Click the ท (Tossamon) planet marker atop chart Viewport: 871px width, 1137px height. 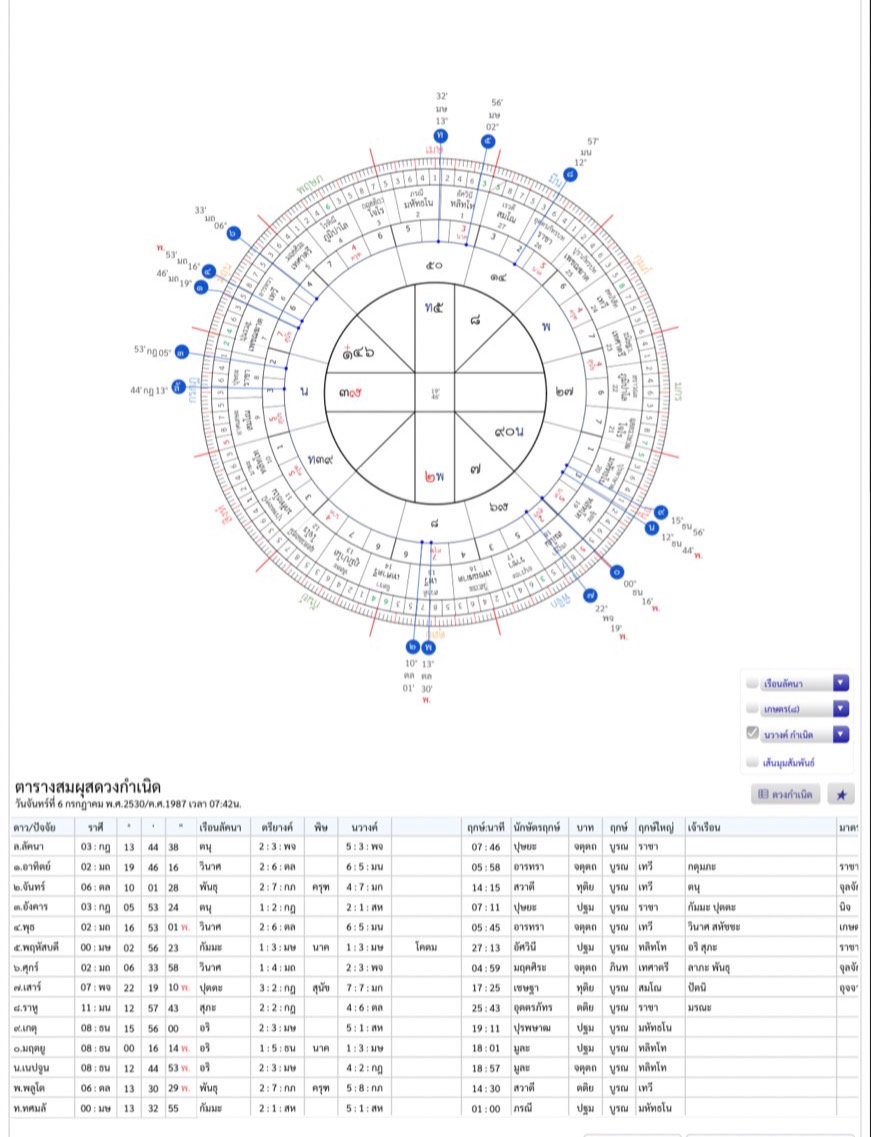tap(440, 136)
